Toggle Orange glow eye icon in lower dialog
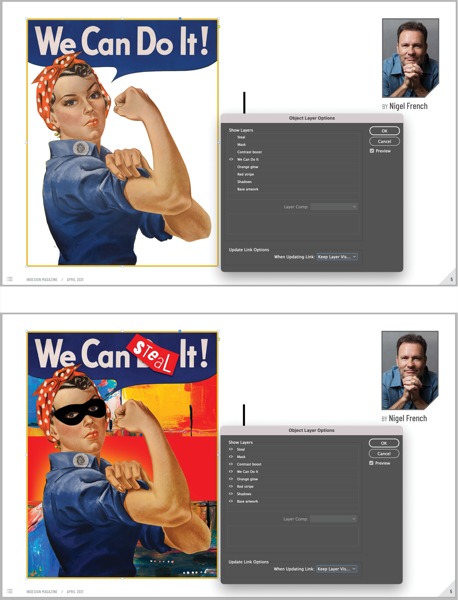Screen dimensions: 458x600 (231, 479)
